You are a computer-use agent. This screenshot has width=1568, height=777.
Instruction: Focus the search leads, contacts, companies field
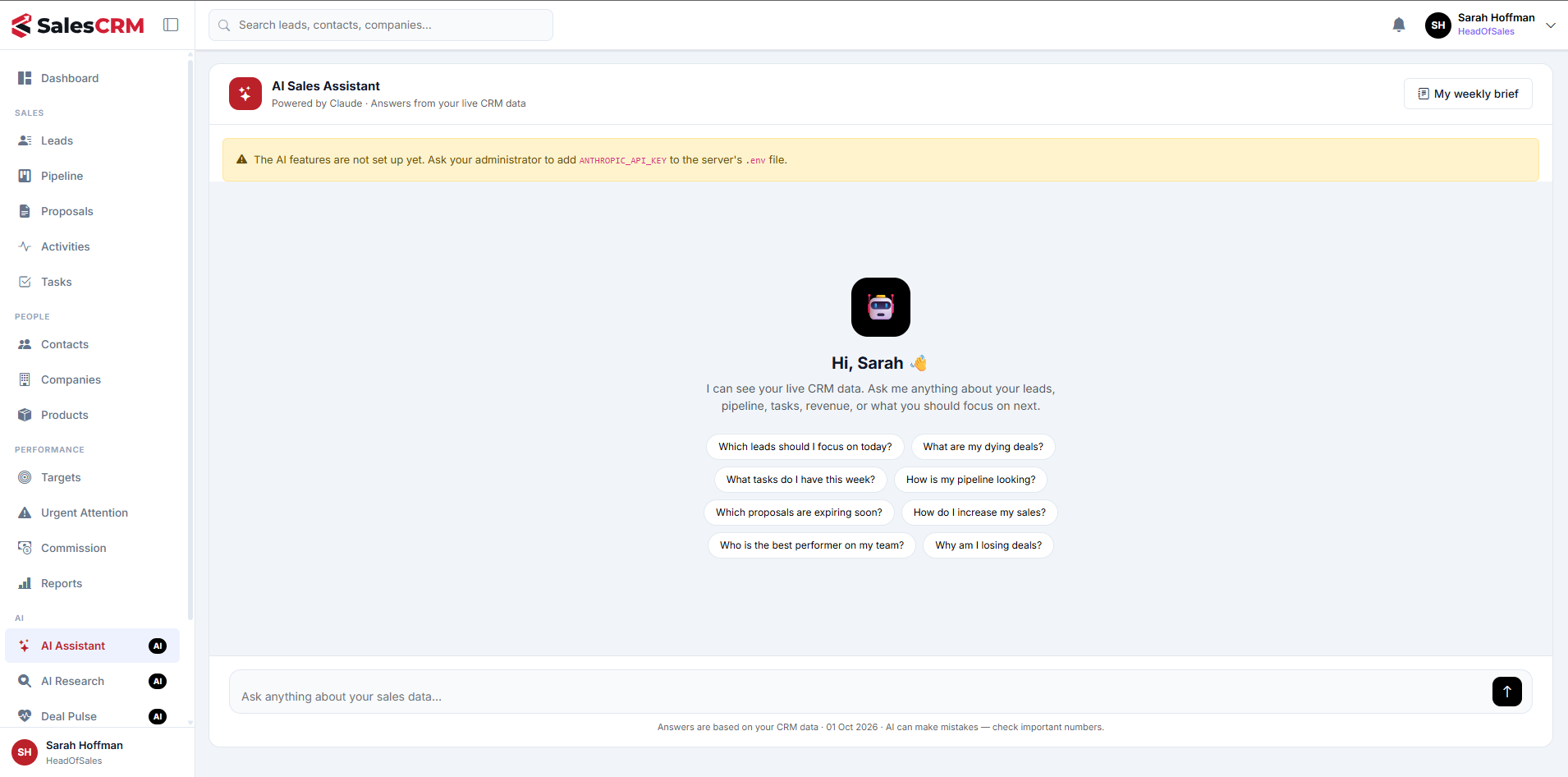click(x=381, y=25)
